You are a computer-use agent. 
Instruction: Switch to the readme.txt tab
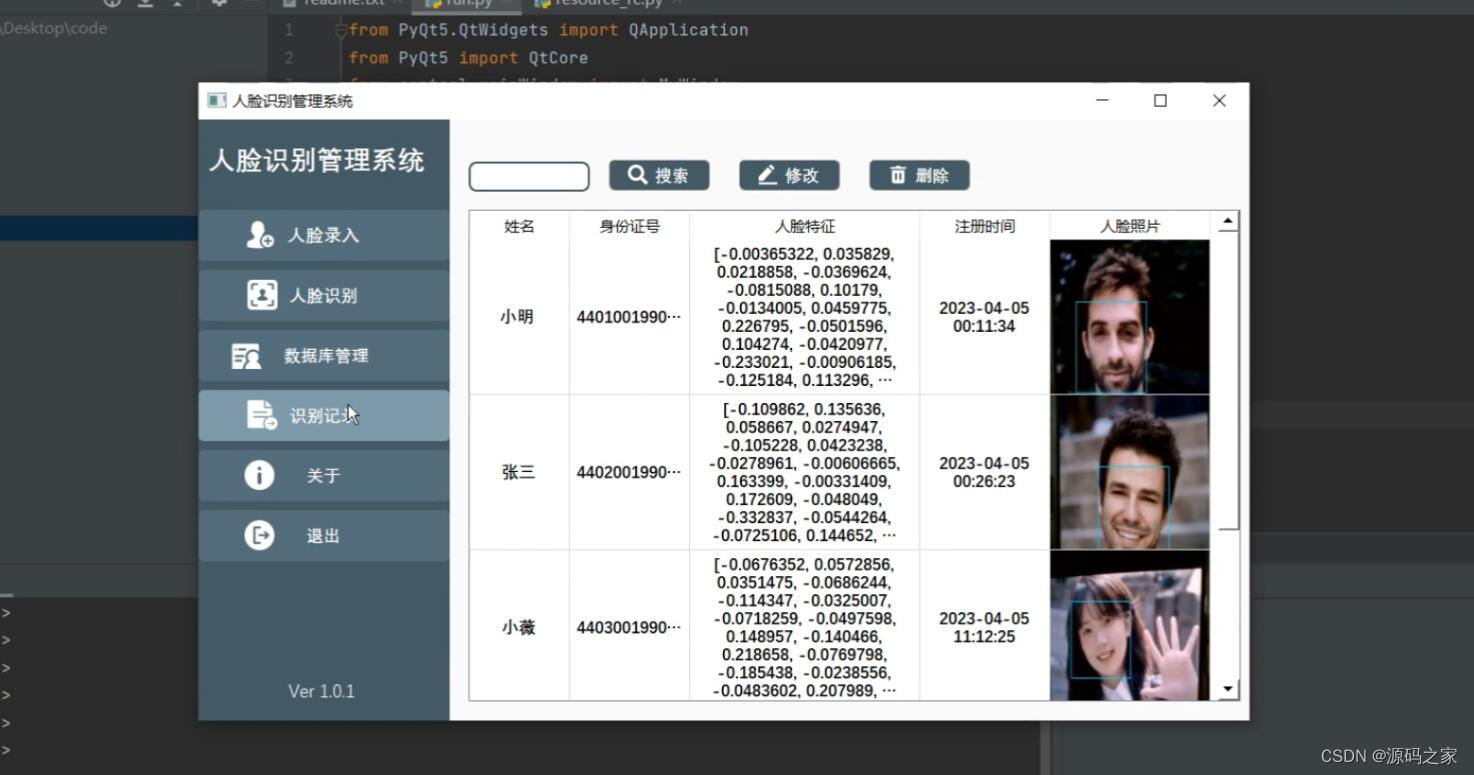pos(340,3)
